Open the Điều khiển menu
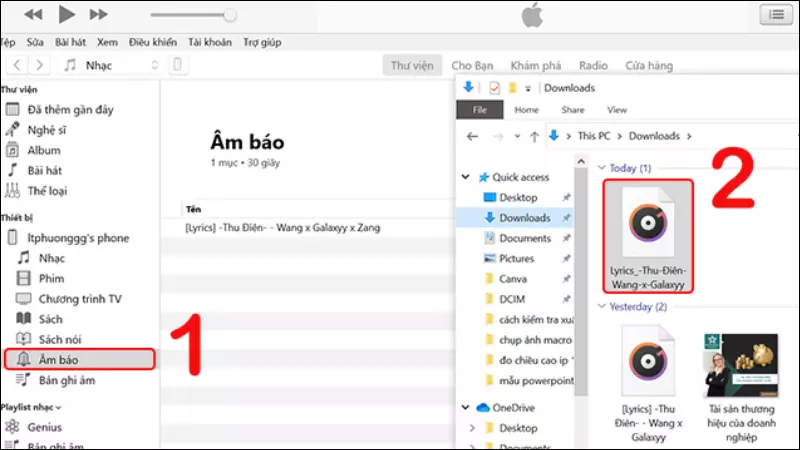 click(153, 42)
